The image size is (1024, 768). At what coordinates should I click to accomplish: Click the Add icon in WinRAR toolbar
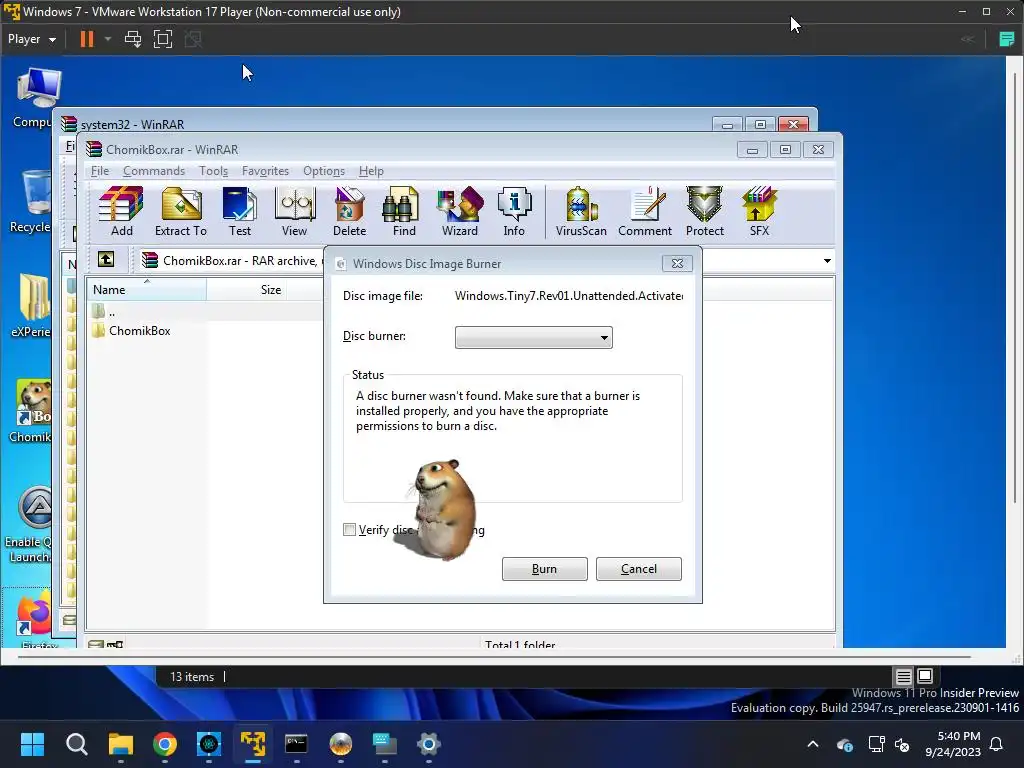121,211
